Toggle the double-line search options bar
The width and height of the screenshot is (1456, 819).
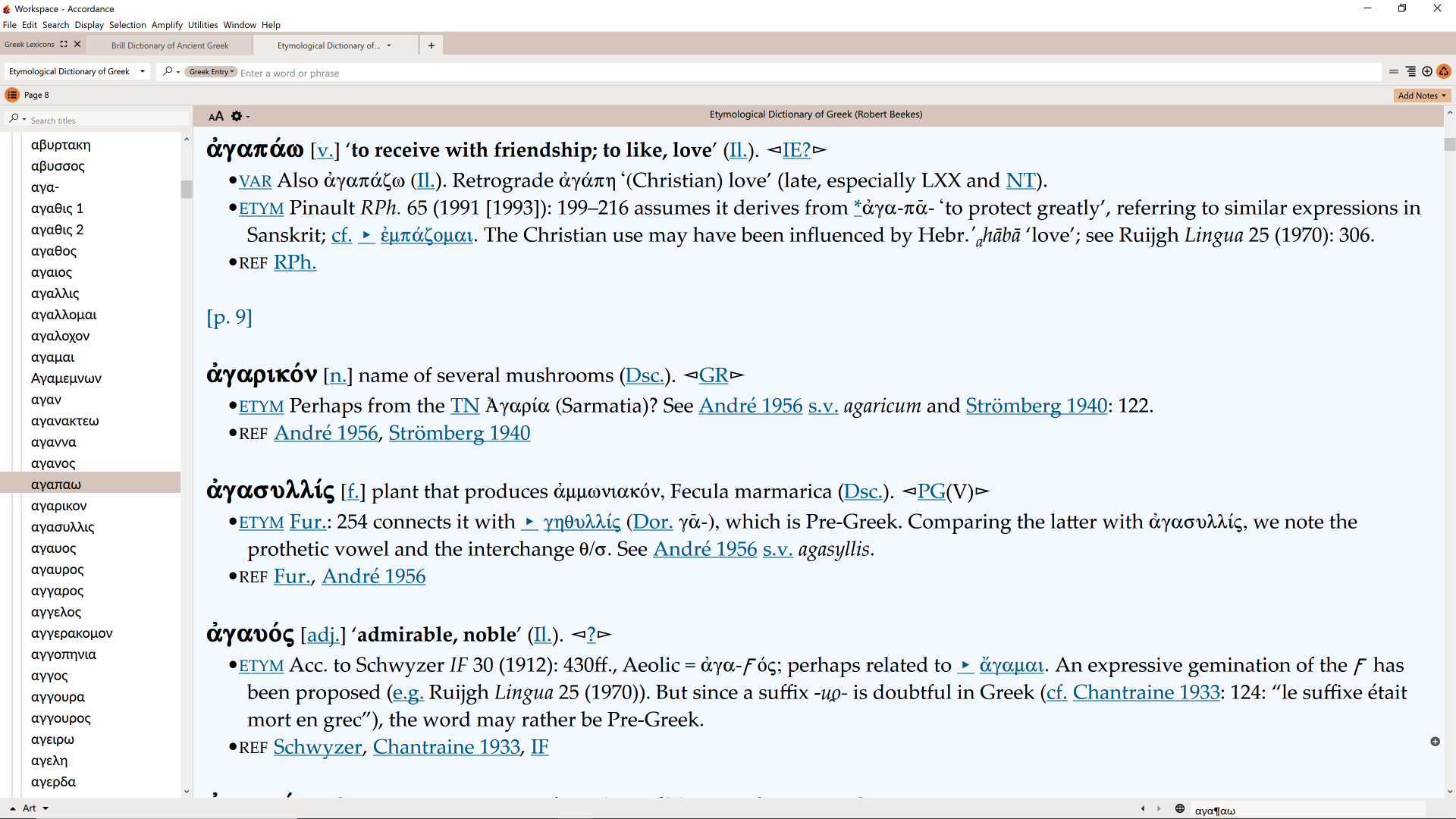[1394, 71]
